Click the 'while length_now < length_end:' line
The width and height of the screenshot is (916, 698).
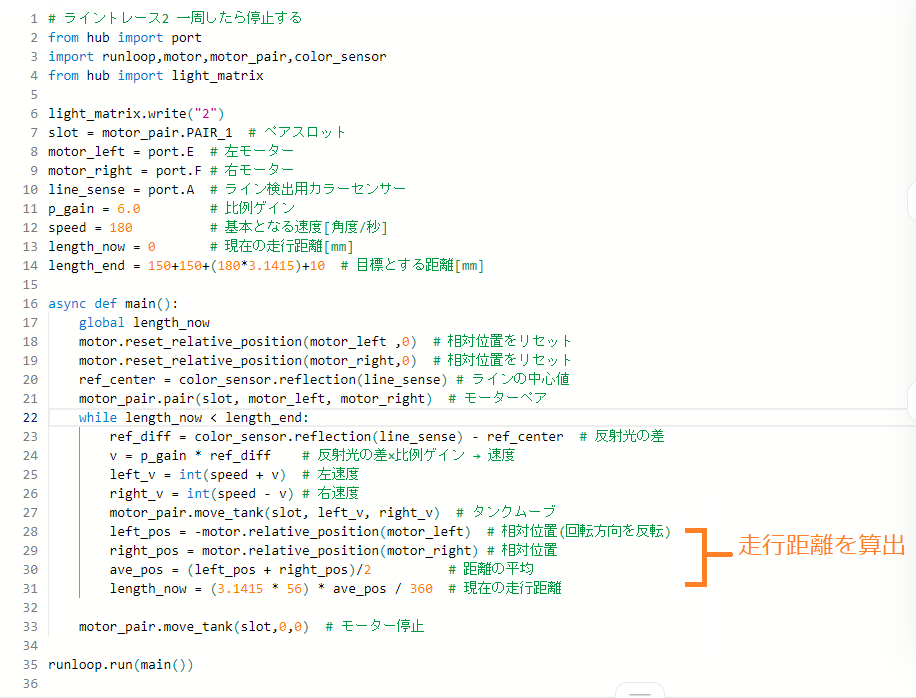point(194,417)
